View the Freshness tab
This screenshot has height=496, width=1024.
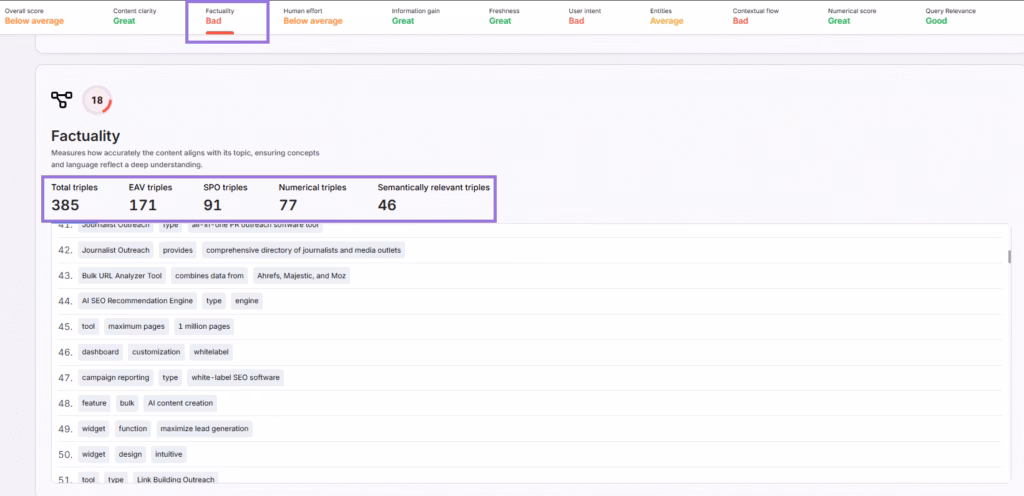(x=504, y=16)
